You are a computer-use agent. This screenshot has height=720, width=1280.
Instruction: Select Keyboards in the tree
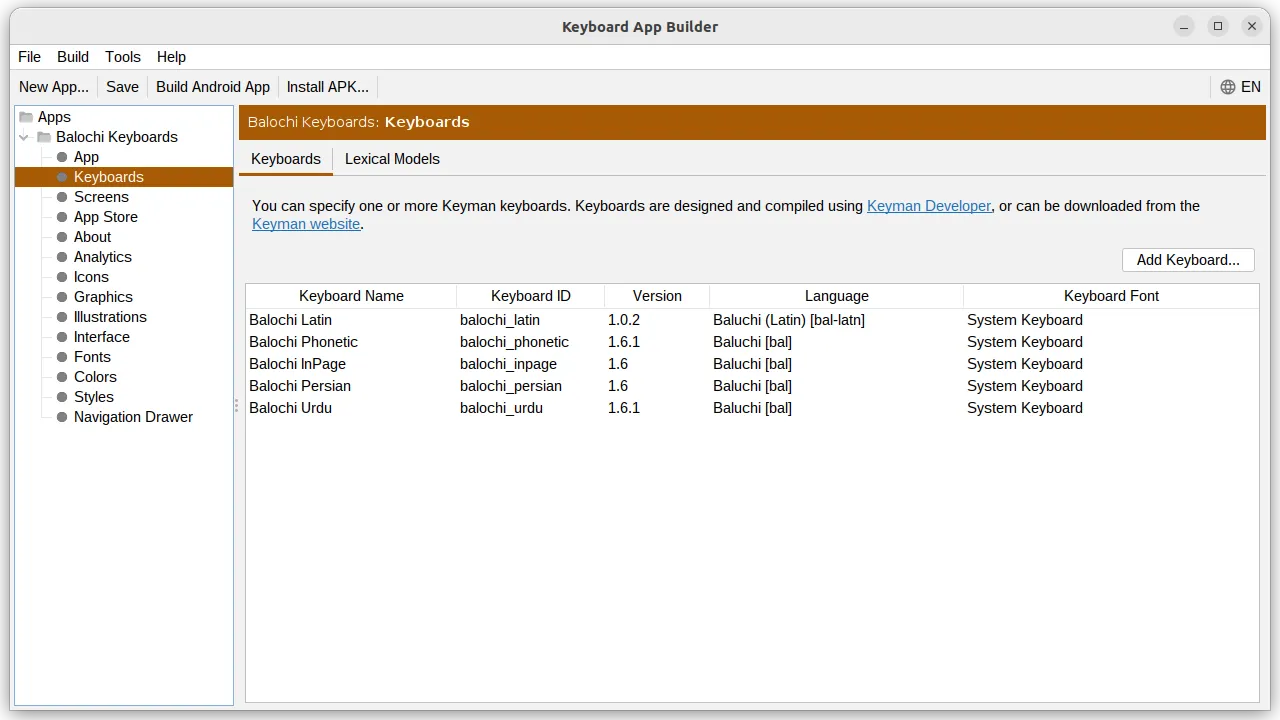(108, 177)
